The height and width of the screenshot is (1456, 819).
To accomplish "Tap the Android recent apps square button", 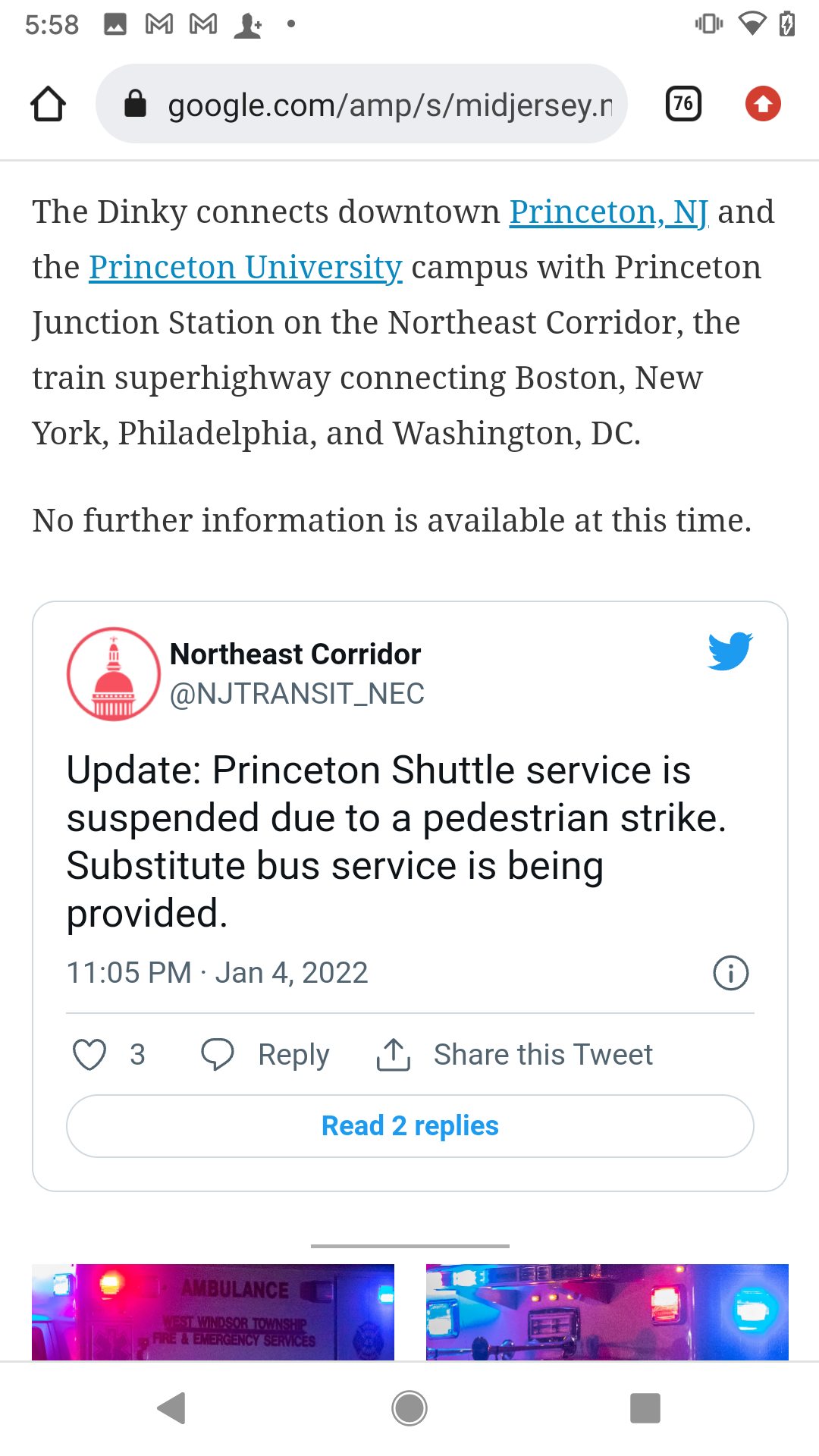I will coord(645,1408).
